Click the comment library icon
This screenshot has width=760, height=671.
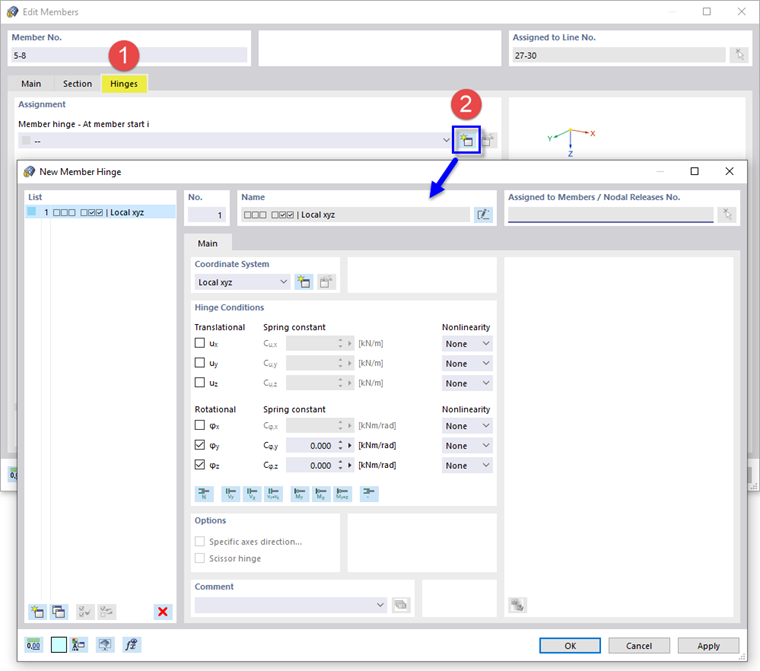pyautogui.click(x=401, y=605)
